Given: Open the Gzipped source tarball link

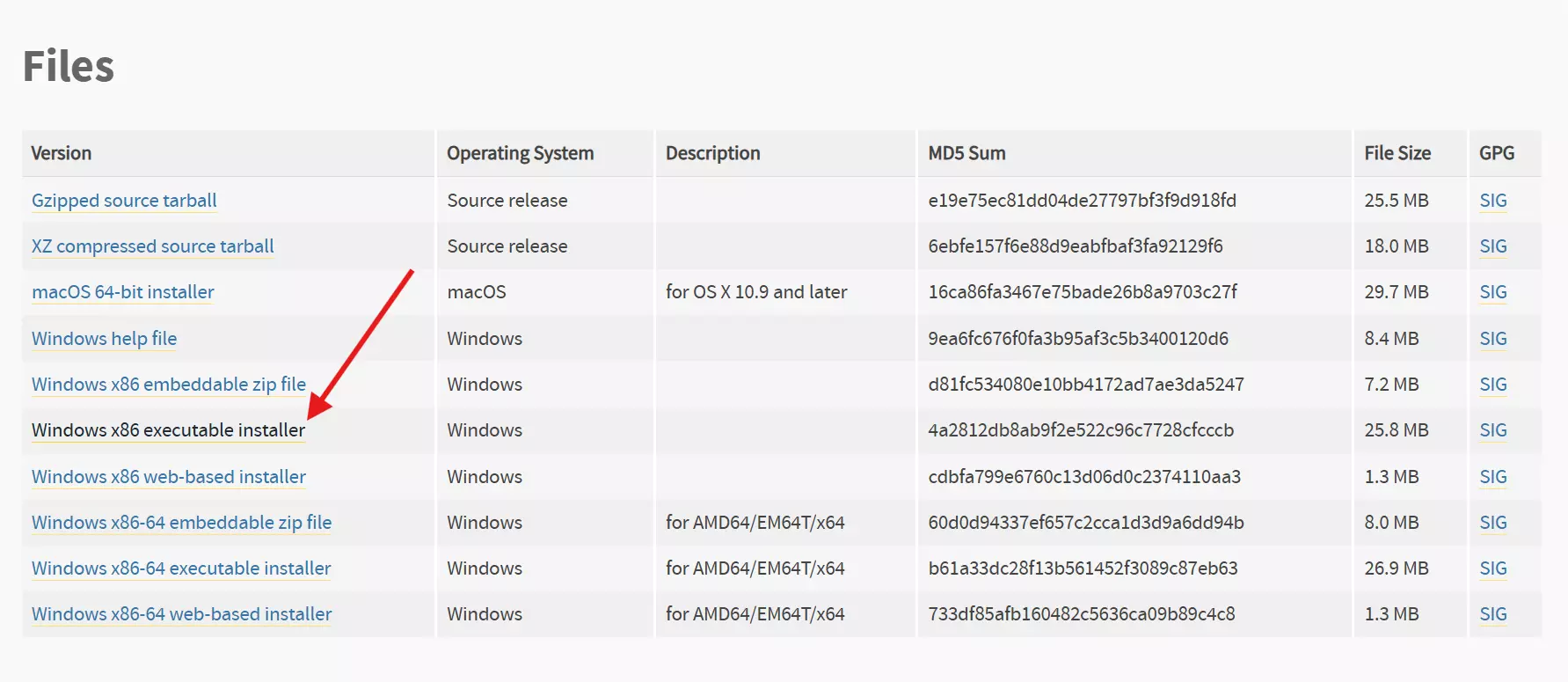Looking at the screenshot, I should (124, 201).
